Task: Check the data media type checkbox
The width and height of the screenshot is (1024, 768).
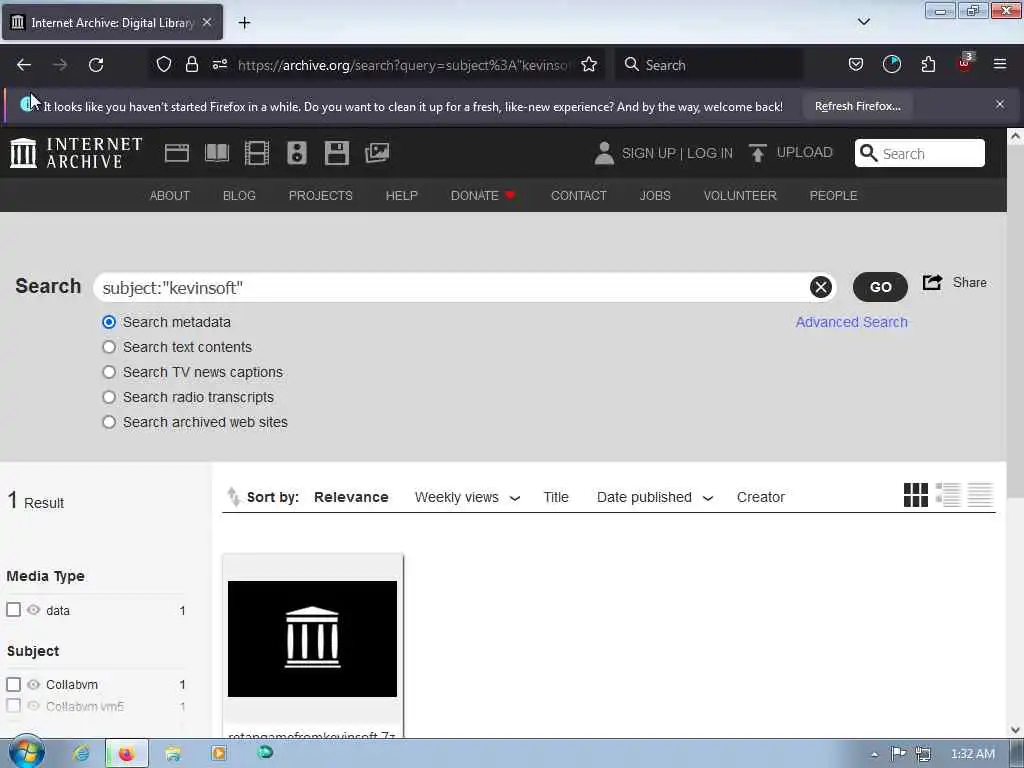Action: click(x=14, y=609)
